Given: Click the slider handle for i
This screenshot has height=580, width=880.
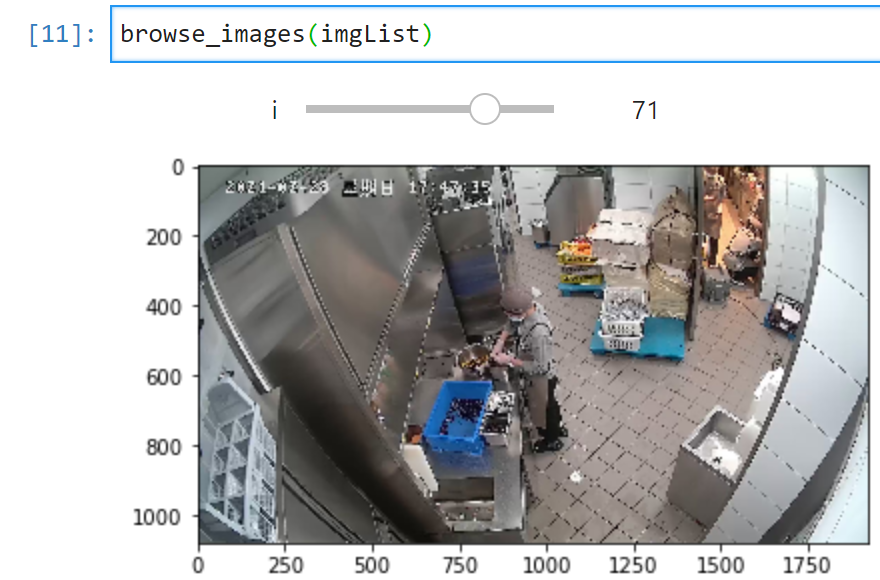Looking at the screenshot, I should [485, 109].
